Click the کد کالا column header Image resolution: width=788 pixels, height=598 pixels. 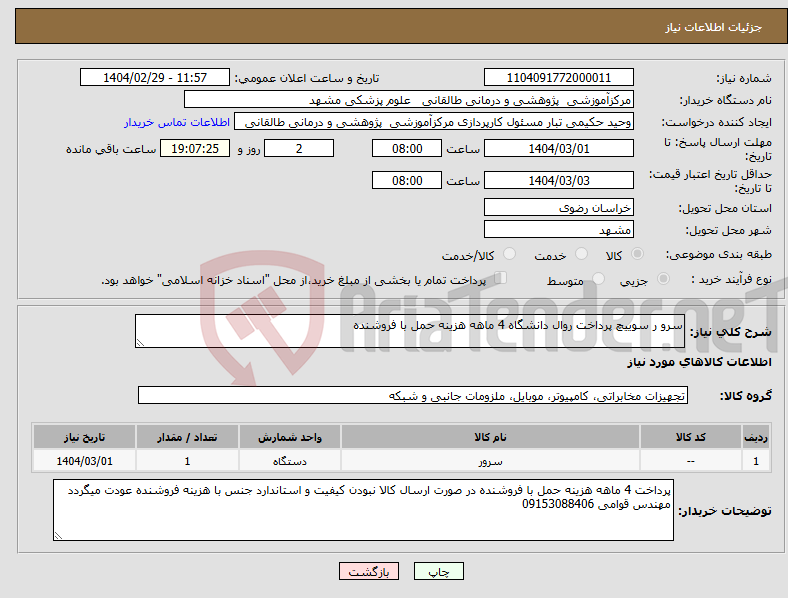(x=691, y=437)
